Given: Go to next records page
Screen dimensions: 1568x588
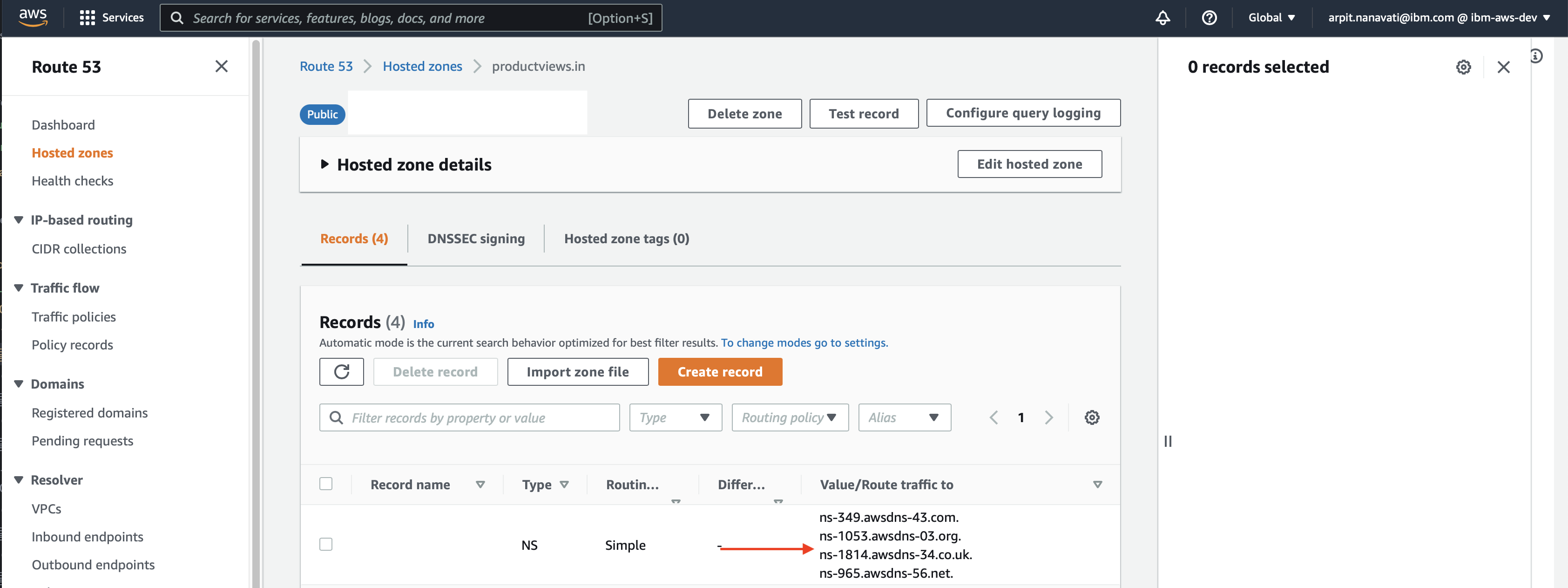Looking at the screenshot, I should [1048, 417].
